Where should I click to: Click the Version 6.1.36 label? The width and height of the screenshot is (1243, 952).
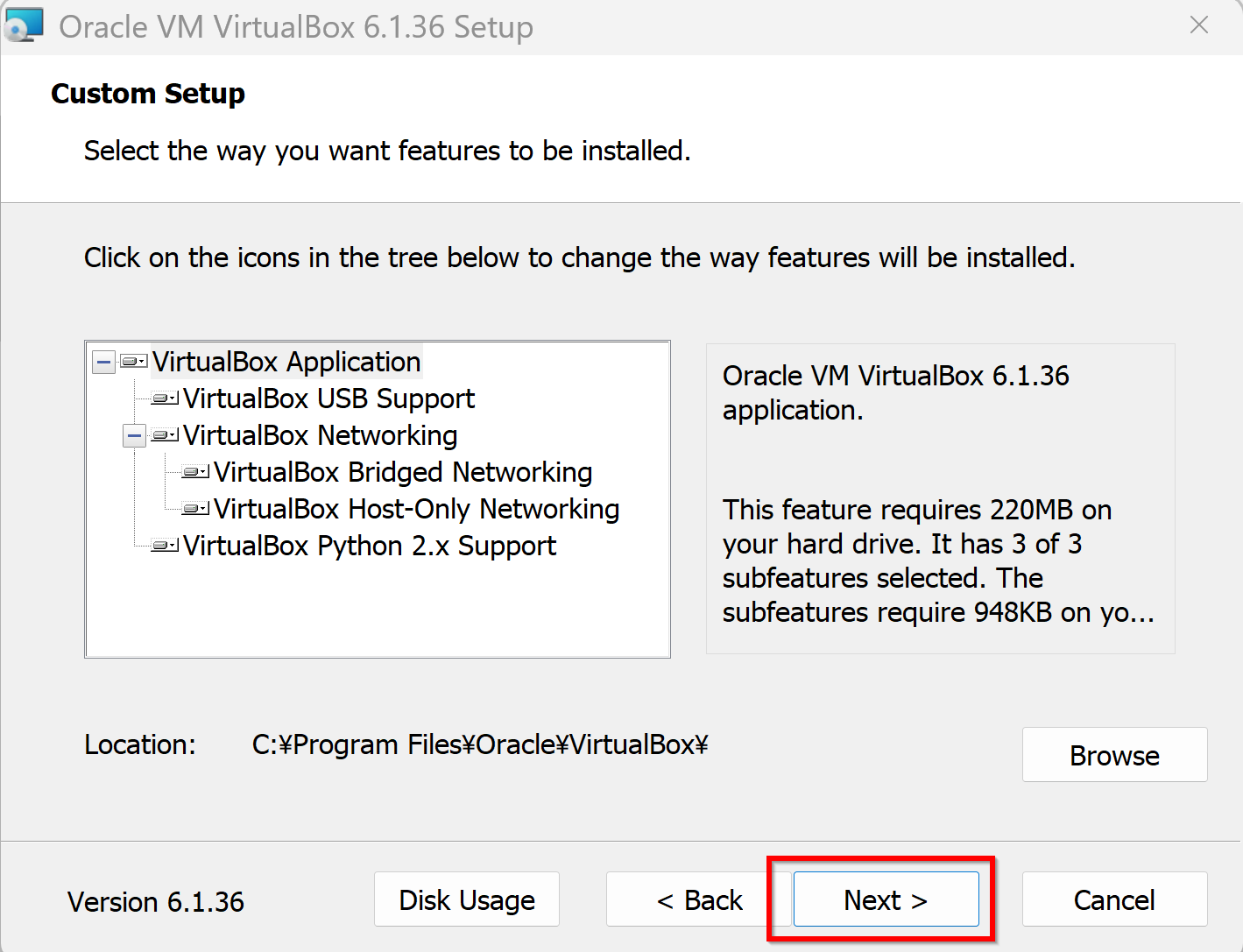point(156,902)
